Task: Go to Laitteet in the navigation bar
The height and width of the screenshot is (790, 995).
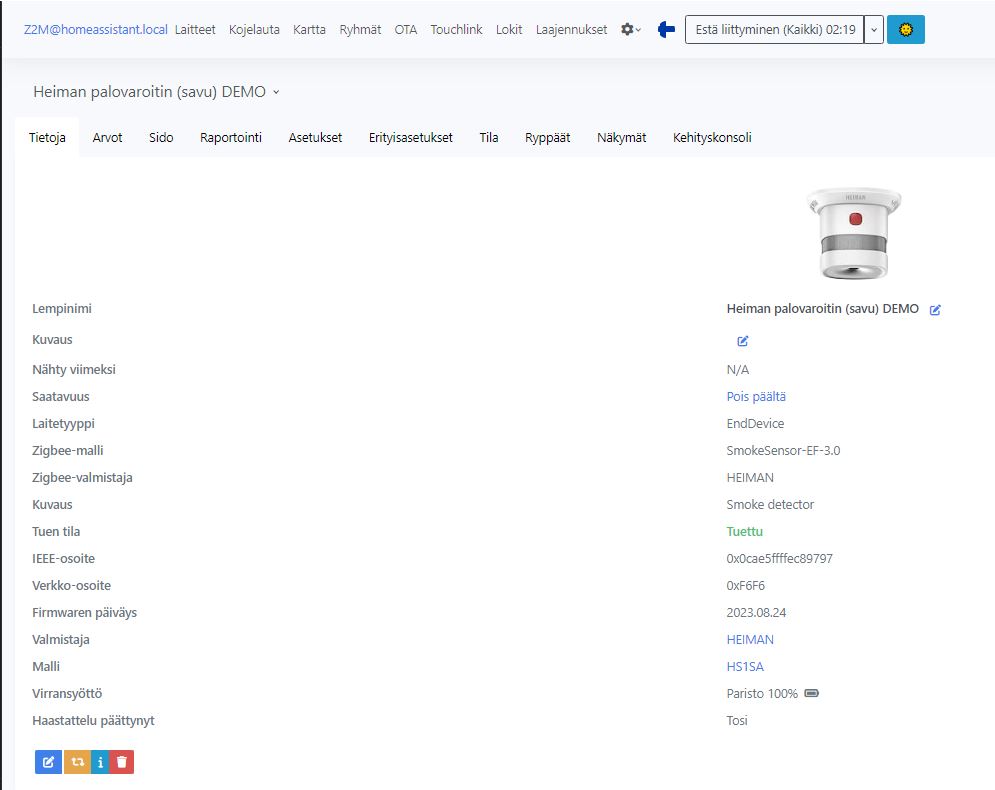Action: point(195,29)
